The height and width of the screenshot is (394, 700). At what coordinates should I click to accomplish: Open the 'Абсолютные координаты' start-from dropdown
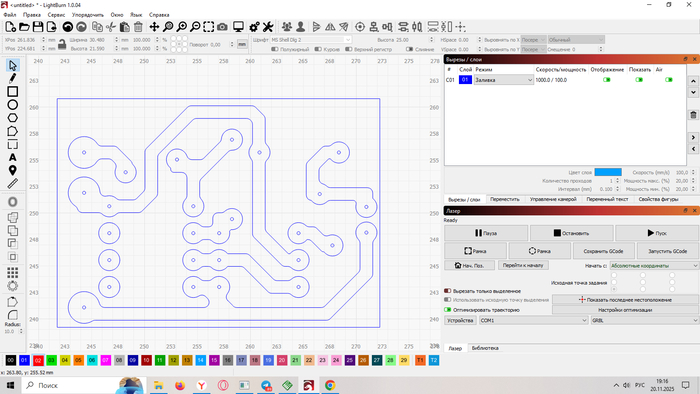(654, 265)
